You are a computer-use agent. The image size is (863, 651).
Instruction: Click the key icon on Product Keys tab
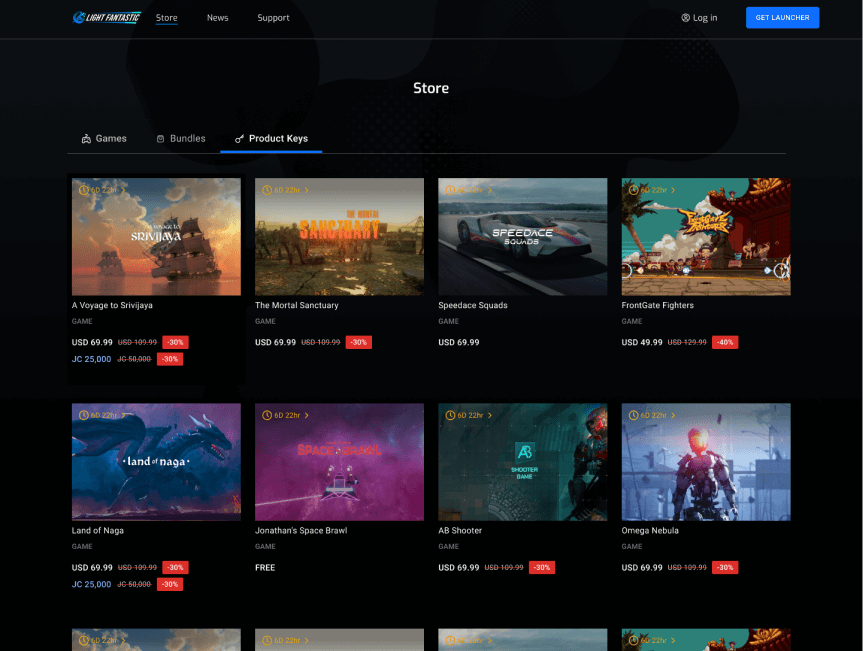(x=239, y=139)
